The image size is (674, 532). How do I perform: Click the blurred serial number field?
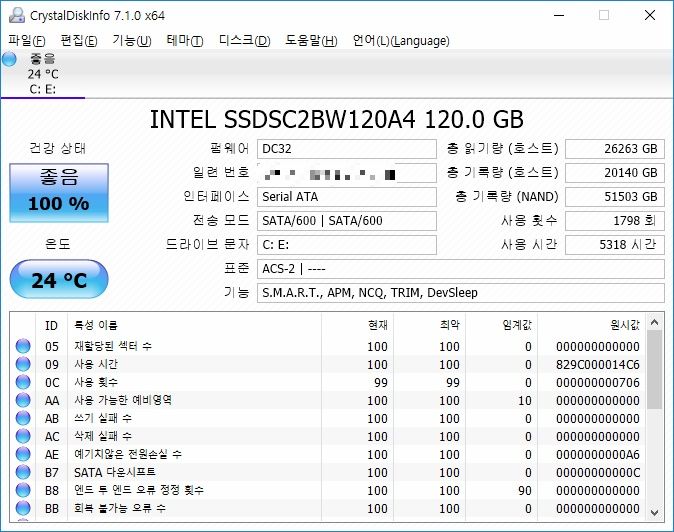347,173
